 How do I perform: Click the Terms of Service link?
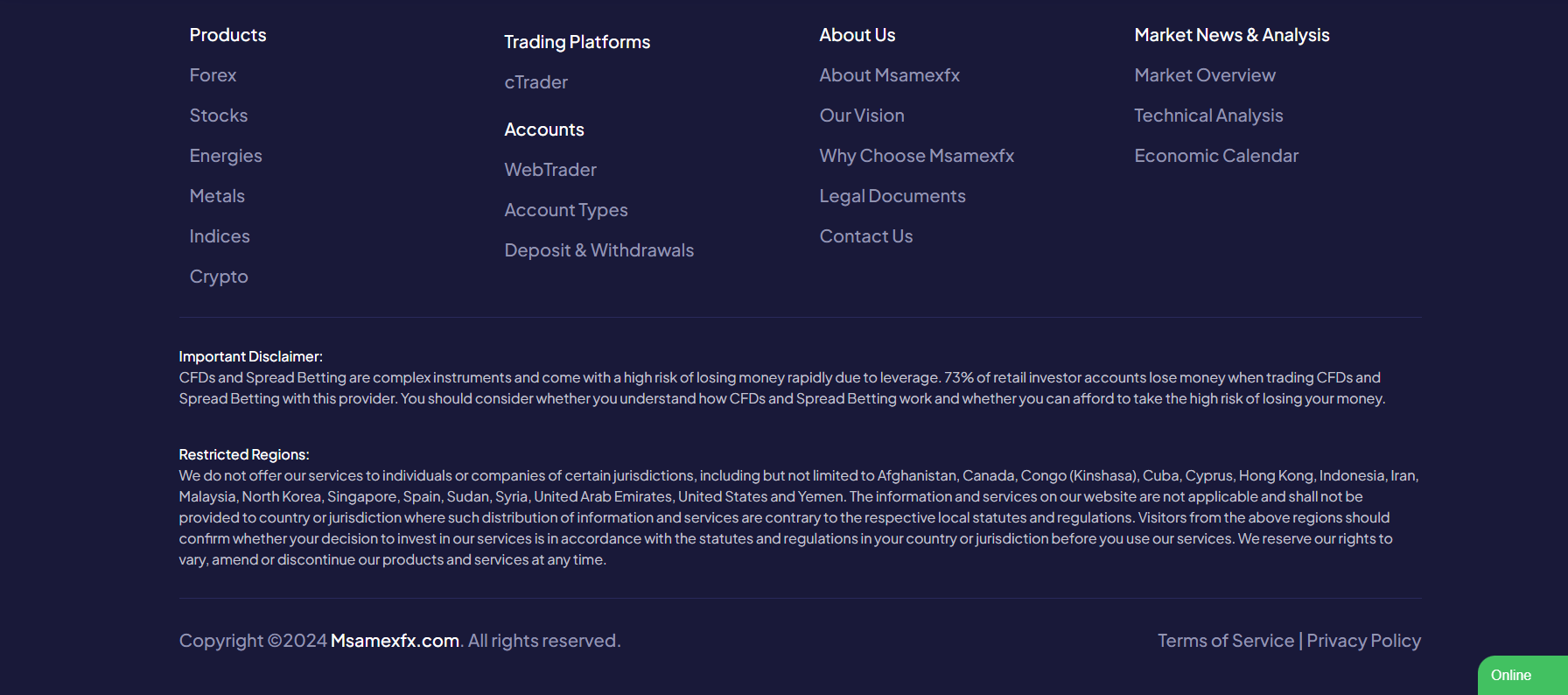[x=1225, y=641]
